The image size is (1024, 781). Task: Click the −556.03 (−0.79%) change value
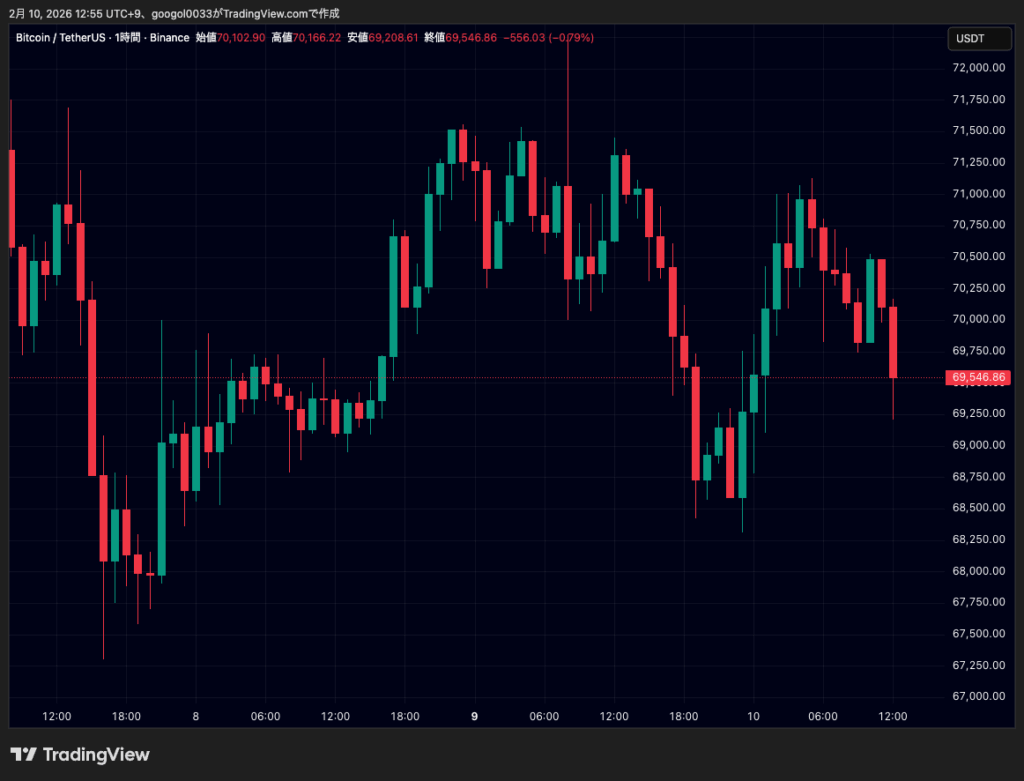click(549, 37)
